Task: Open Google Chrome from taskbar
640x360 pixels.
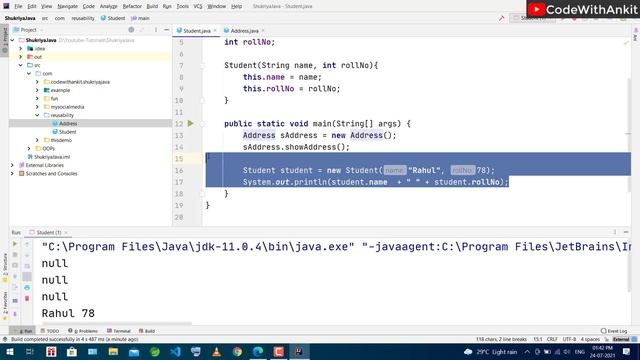Action: click(237, 351)
